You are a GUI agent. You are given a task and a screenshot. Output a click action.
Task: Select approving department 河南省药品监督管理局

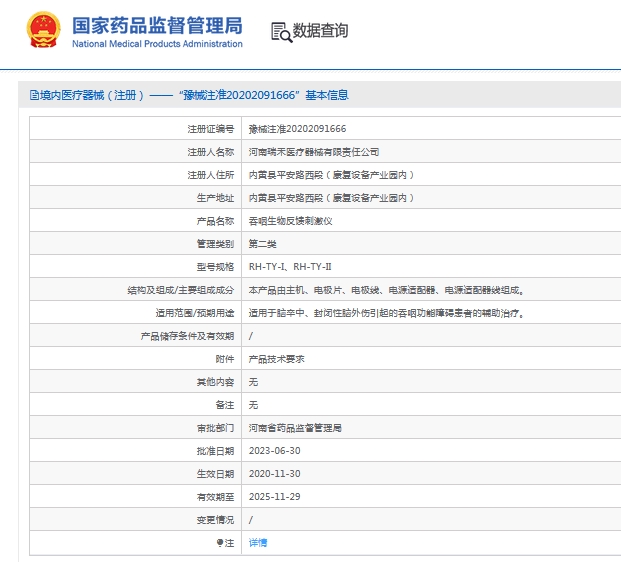point(295,428)
